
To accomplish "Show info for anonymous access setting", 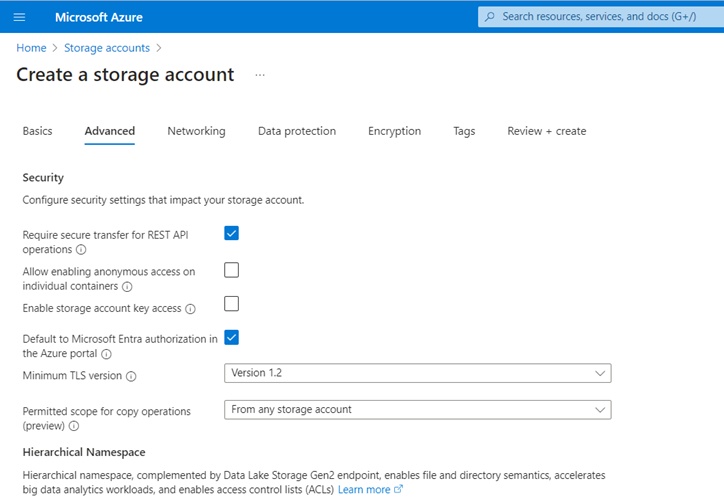I will (x=127, y=287).
